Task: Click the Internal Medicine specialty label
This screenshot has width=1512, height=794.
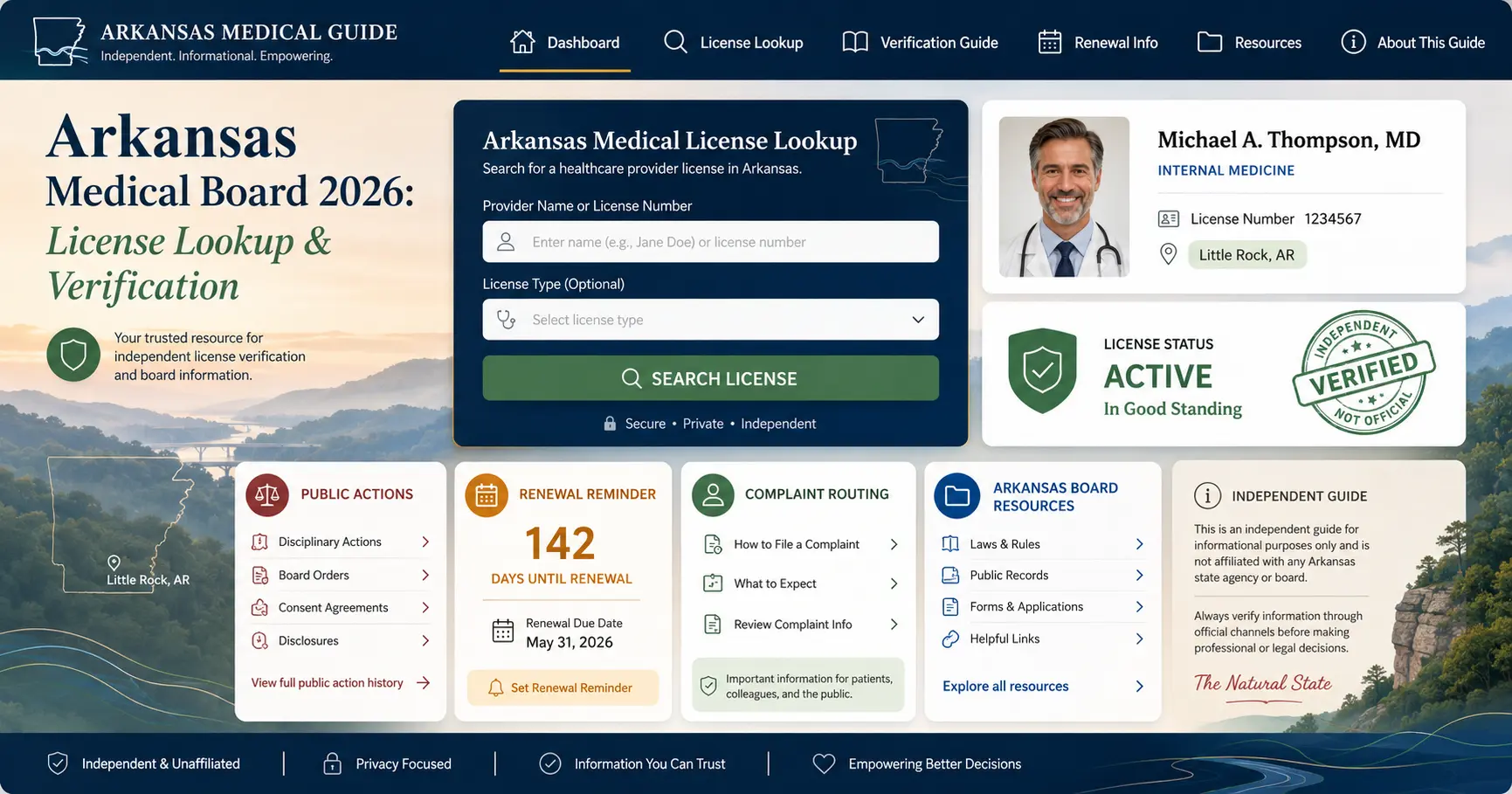Action: click(1225, 170)
